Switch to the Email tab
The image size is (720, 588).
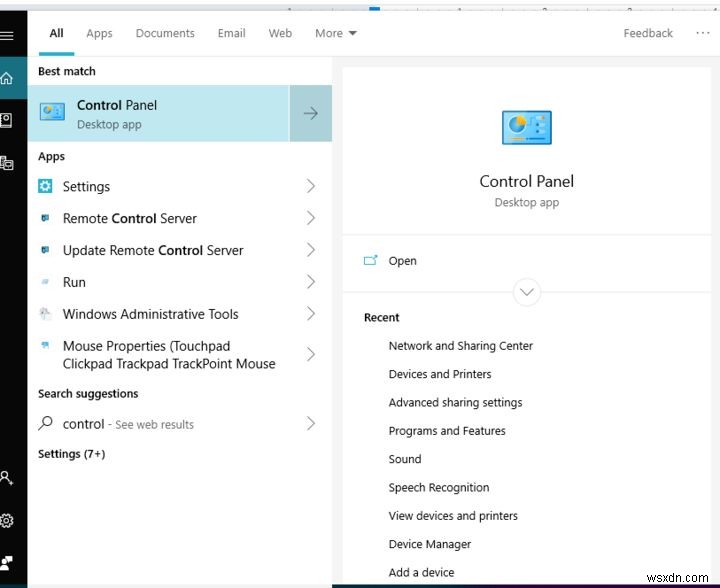pyautogui.click(x=231, y=33)
